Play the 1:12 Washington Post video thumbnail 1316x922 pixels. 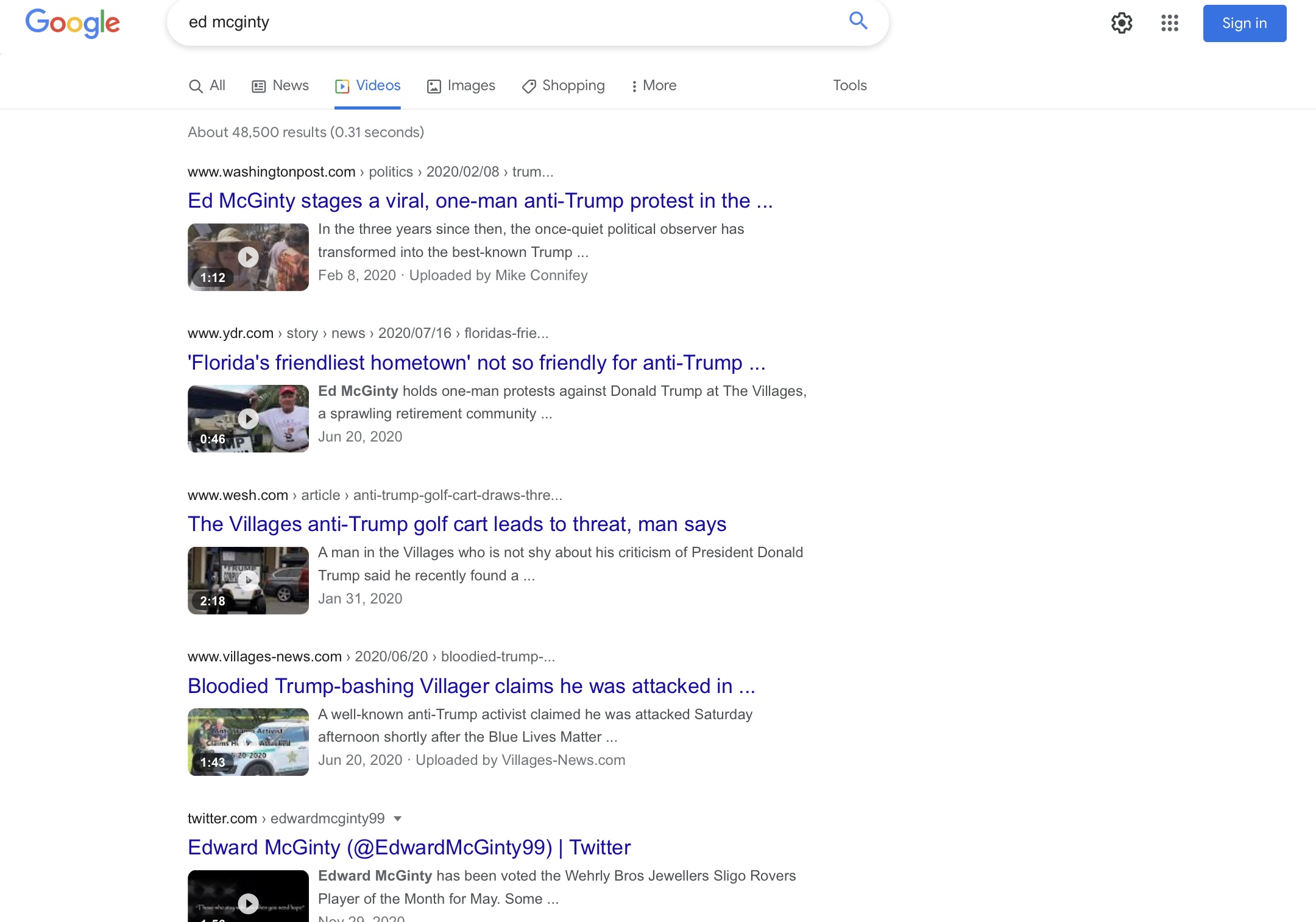click(x=248, y=257)
